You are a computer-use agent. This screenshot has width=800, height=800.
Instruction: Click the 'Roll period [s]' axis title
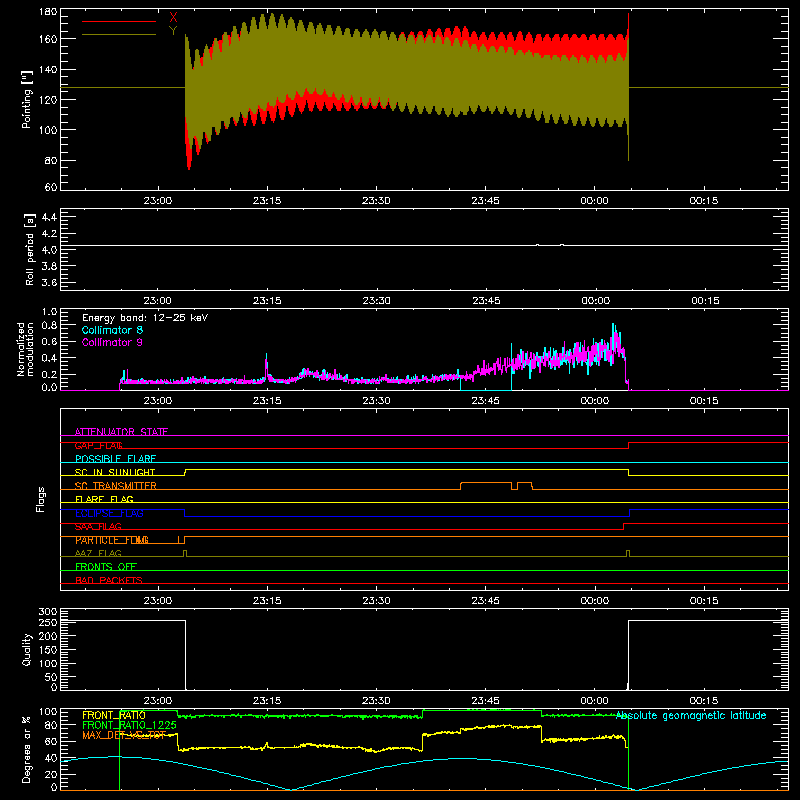pos(29,249)
